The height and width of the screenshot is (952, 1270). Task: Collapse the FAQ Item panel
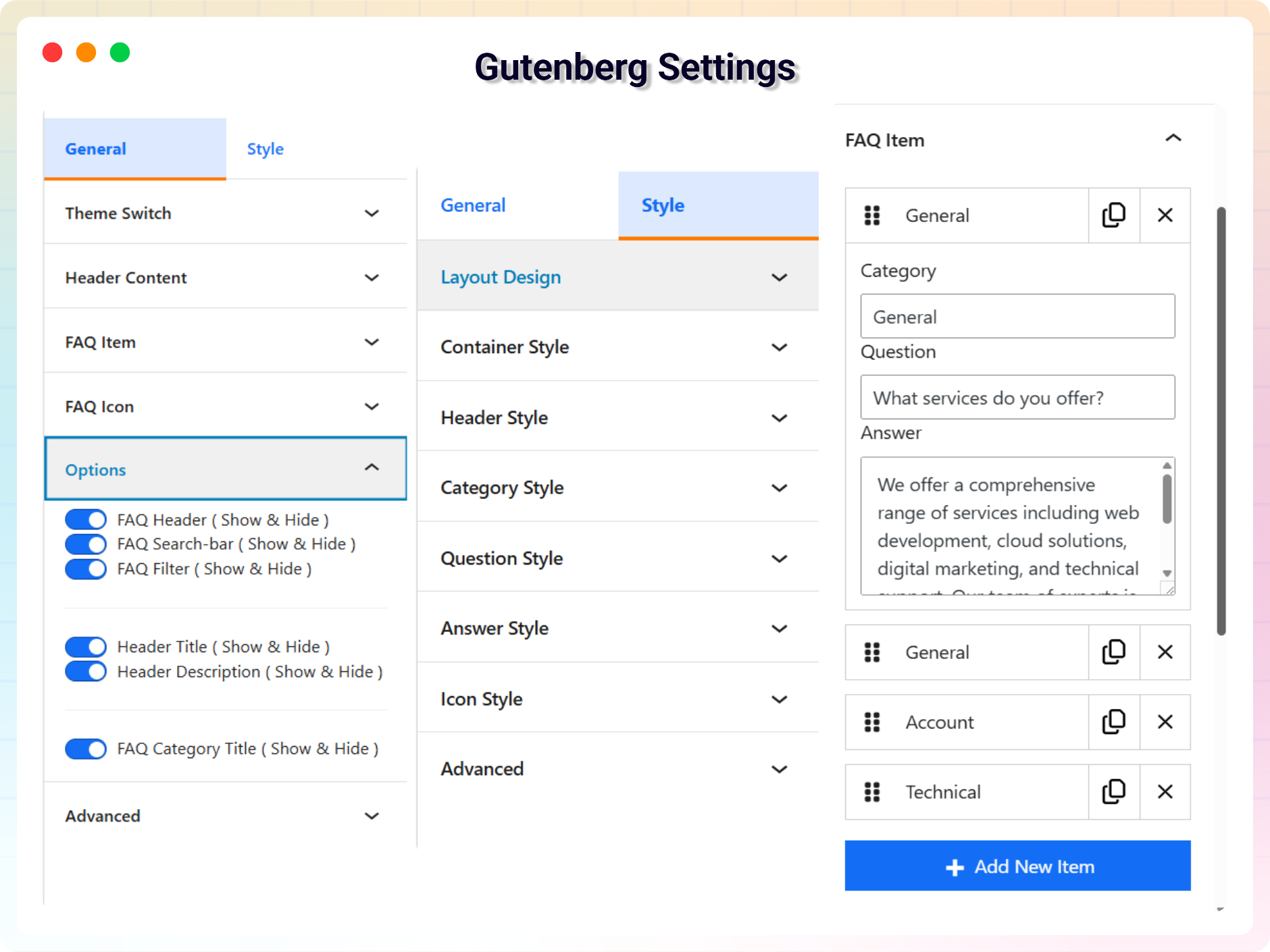(1173, 138)
